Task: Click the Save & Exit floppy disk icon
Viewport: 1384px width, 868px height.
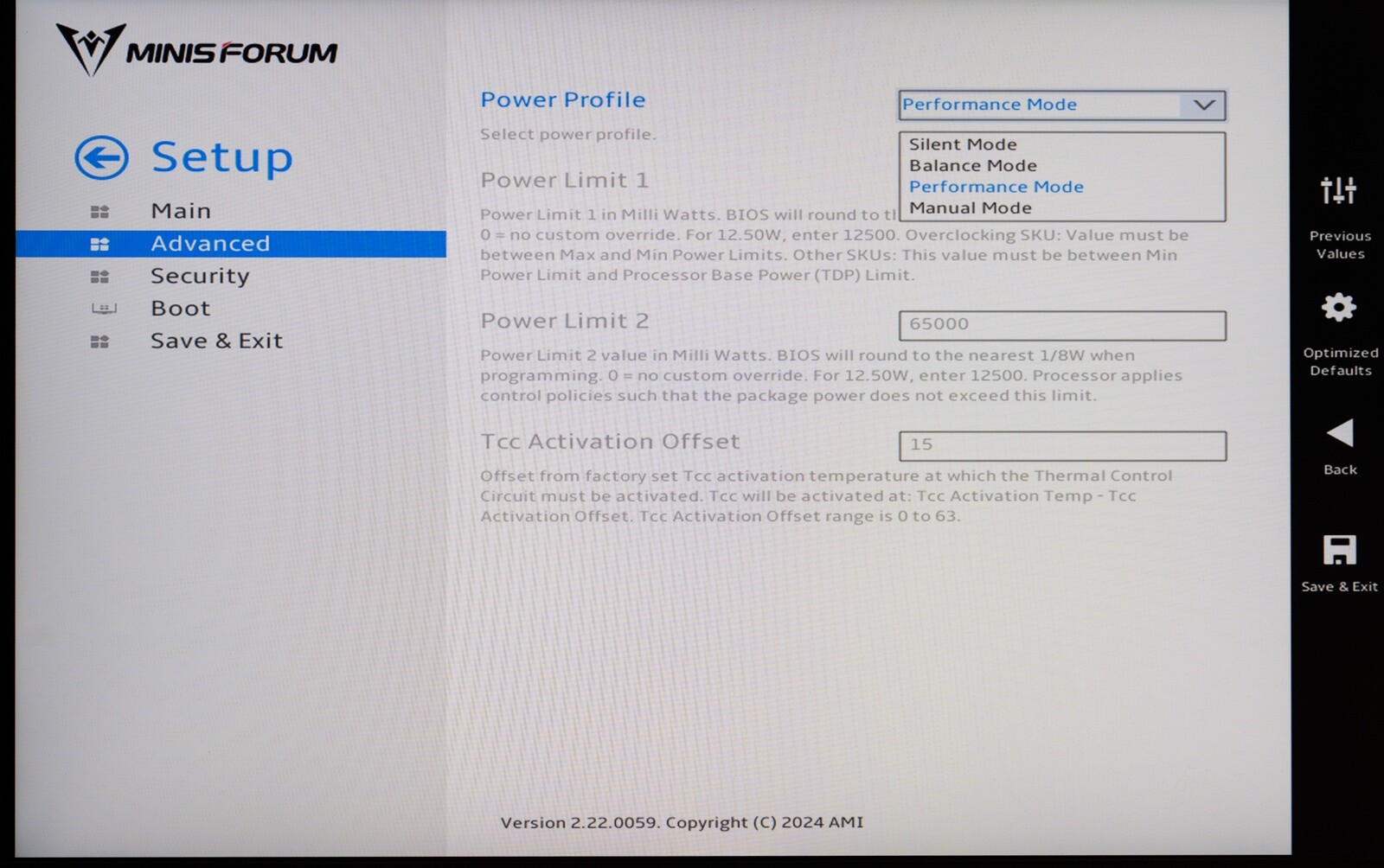Action: click(1339, 550)
